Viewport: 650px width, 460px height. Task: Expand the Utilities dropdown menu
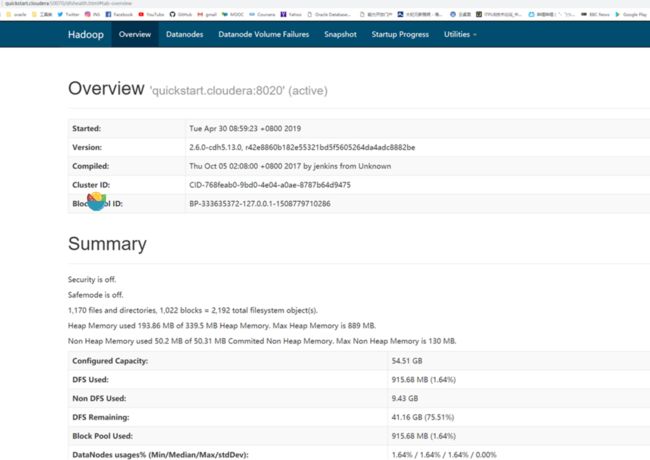click(x=460, y=34)
